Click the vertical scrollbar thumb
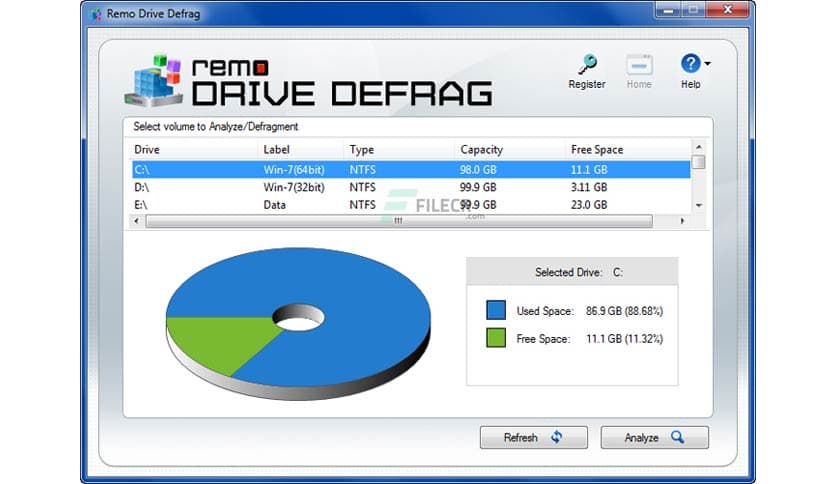 (698, 162)
